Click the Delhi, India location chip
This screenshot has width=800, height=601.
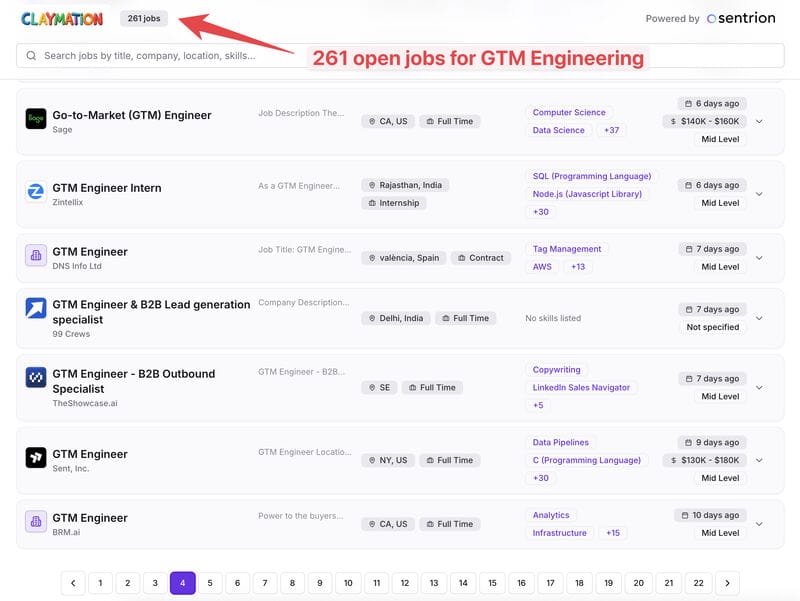[x=396, y=318]
